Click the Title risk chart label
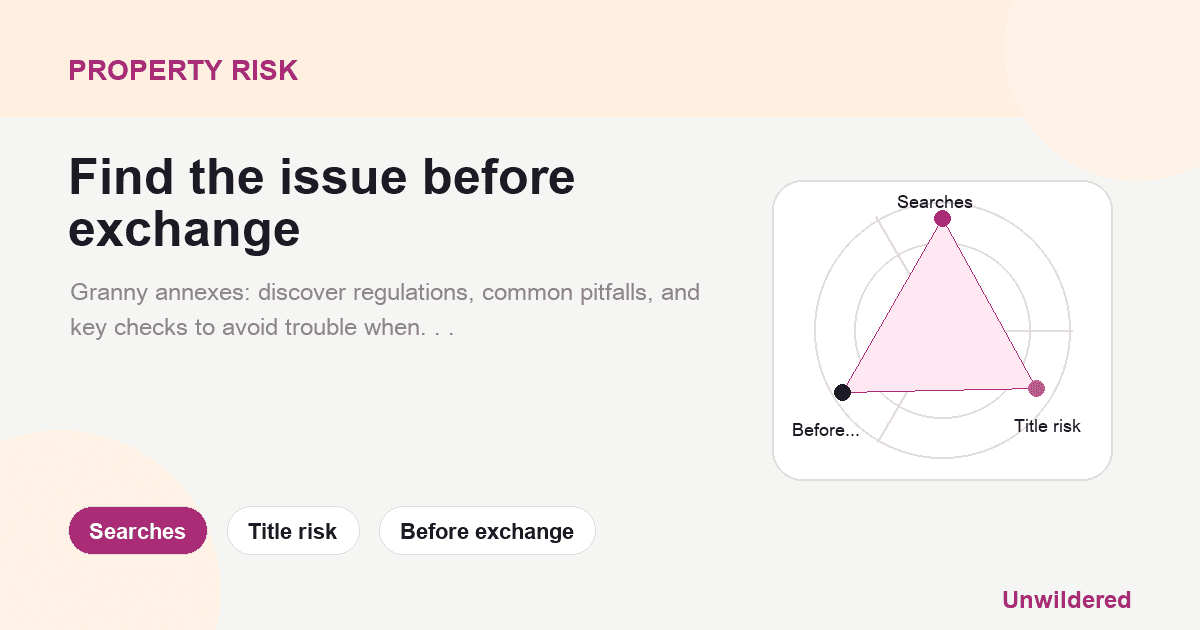The width and height of the screenshot is (1200, 630). pyautogui.click(x=1047, y=426)
